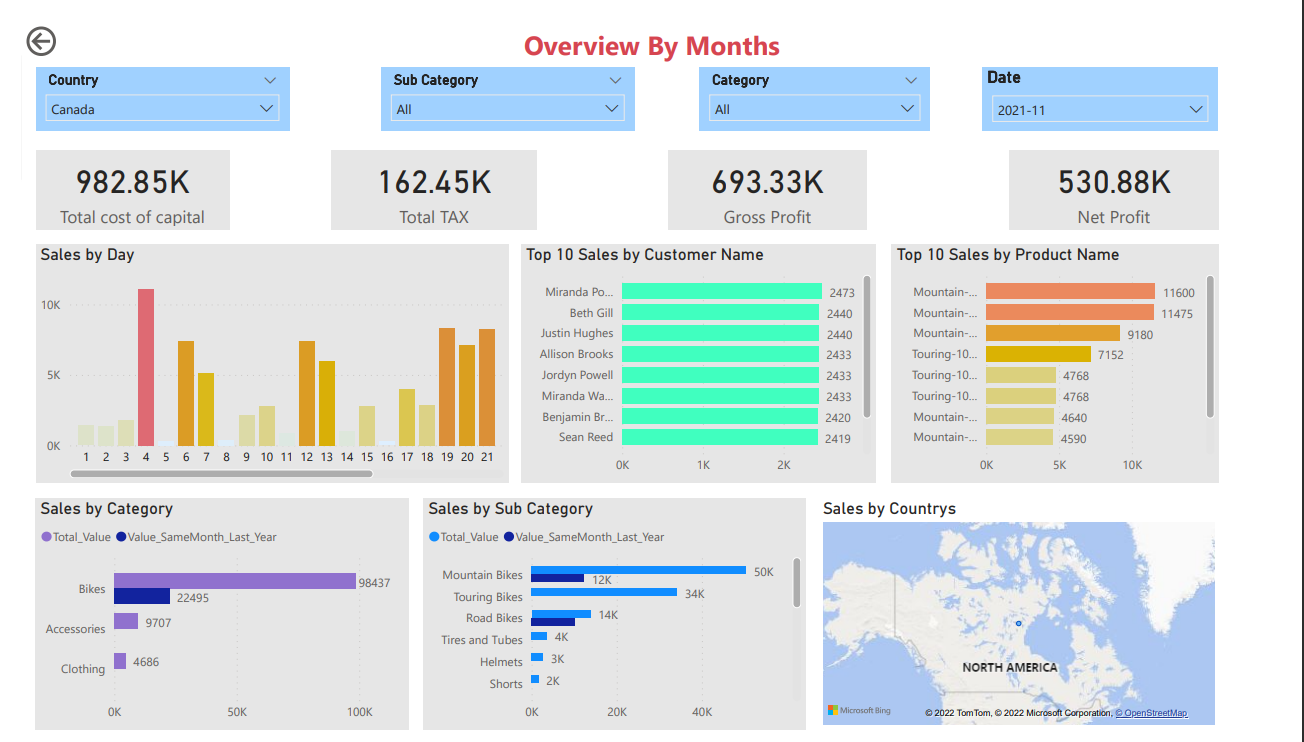
Task: Click the top orange bar in Top 10 Products
Action: point(1070,291)
